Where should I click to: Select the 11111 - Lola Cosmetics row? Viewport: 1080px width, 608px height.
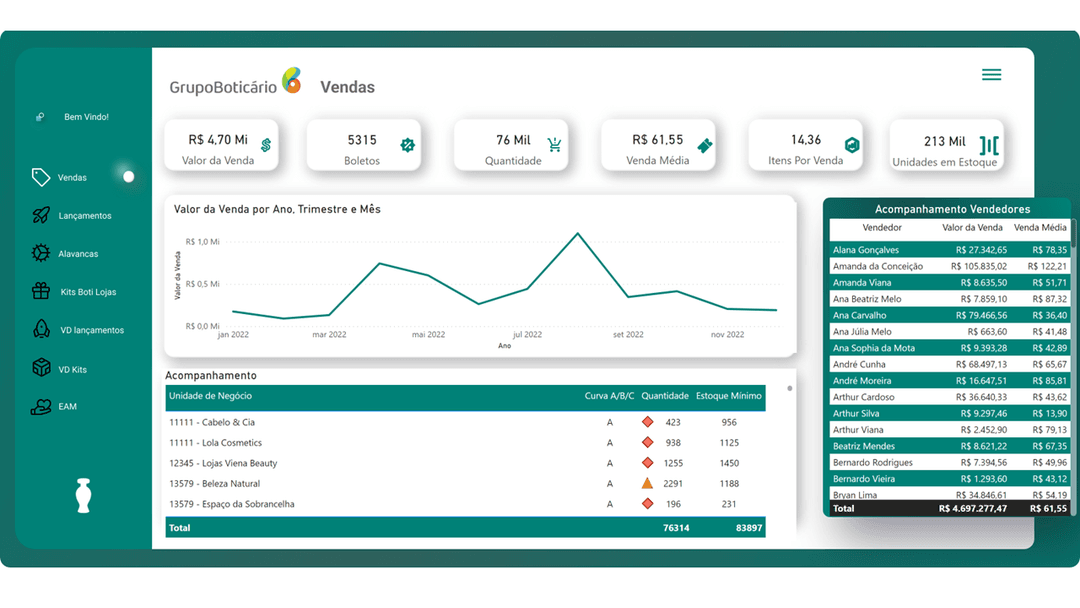466,443
